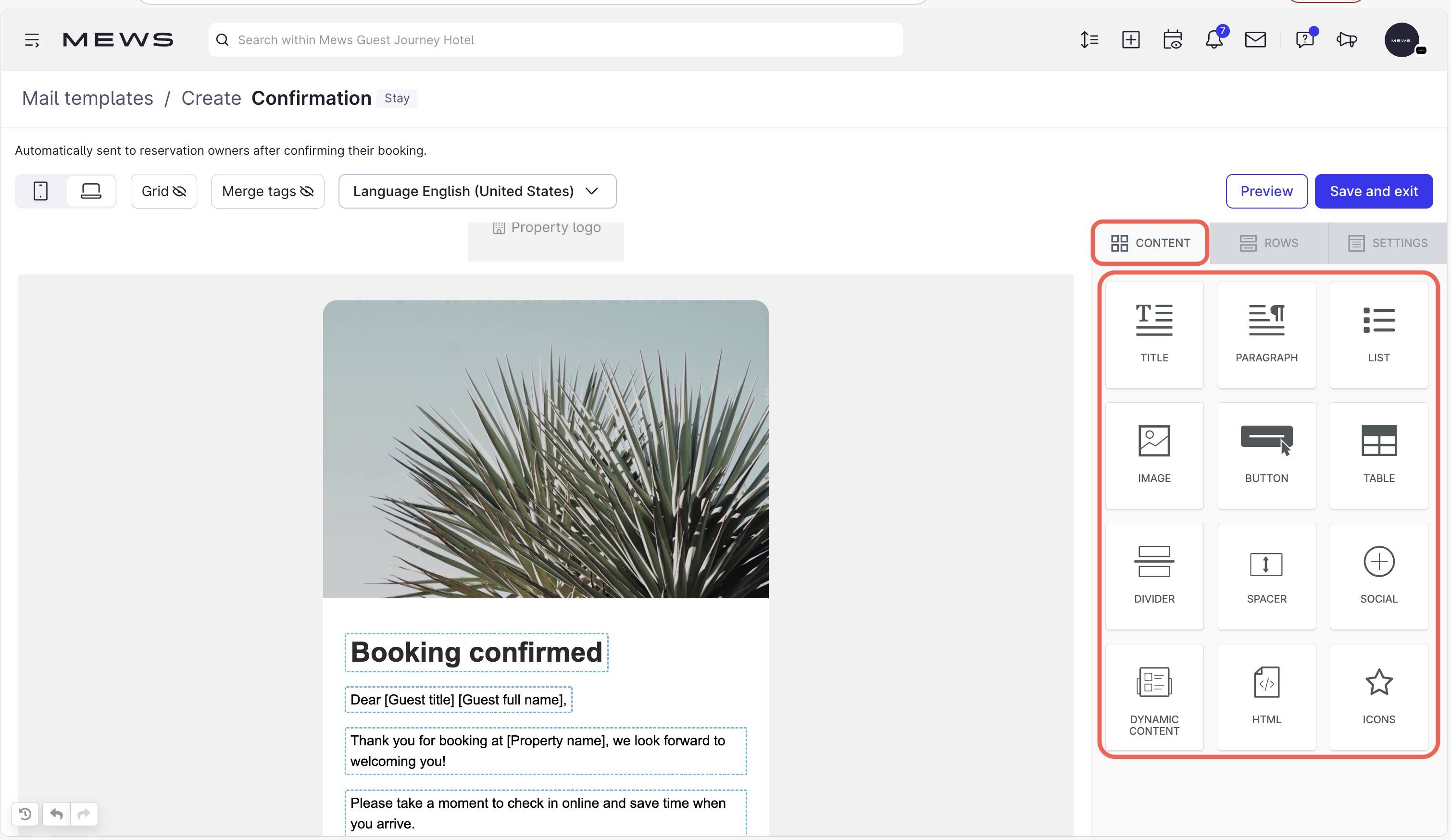Select the Booking confirmed title block
Viewport: 1451px width, 840px height.
[x=476, y=653]
